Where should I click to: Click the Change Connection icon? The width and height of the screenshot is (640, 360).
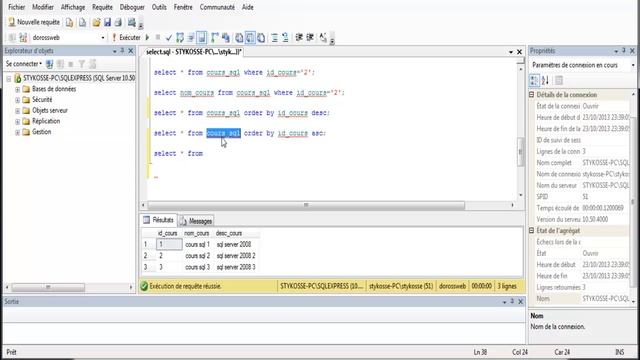(23, 38)
